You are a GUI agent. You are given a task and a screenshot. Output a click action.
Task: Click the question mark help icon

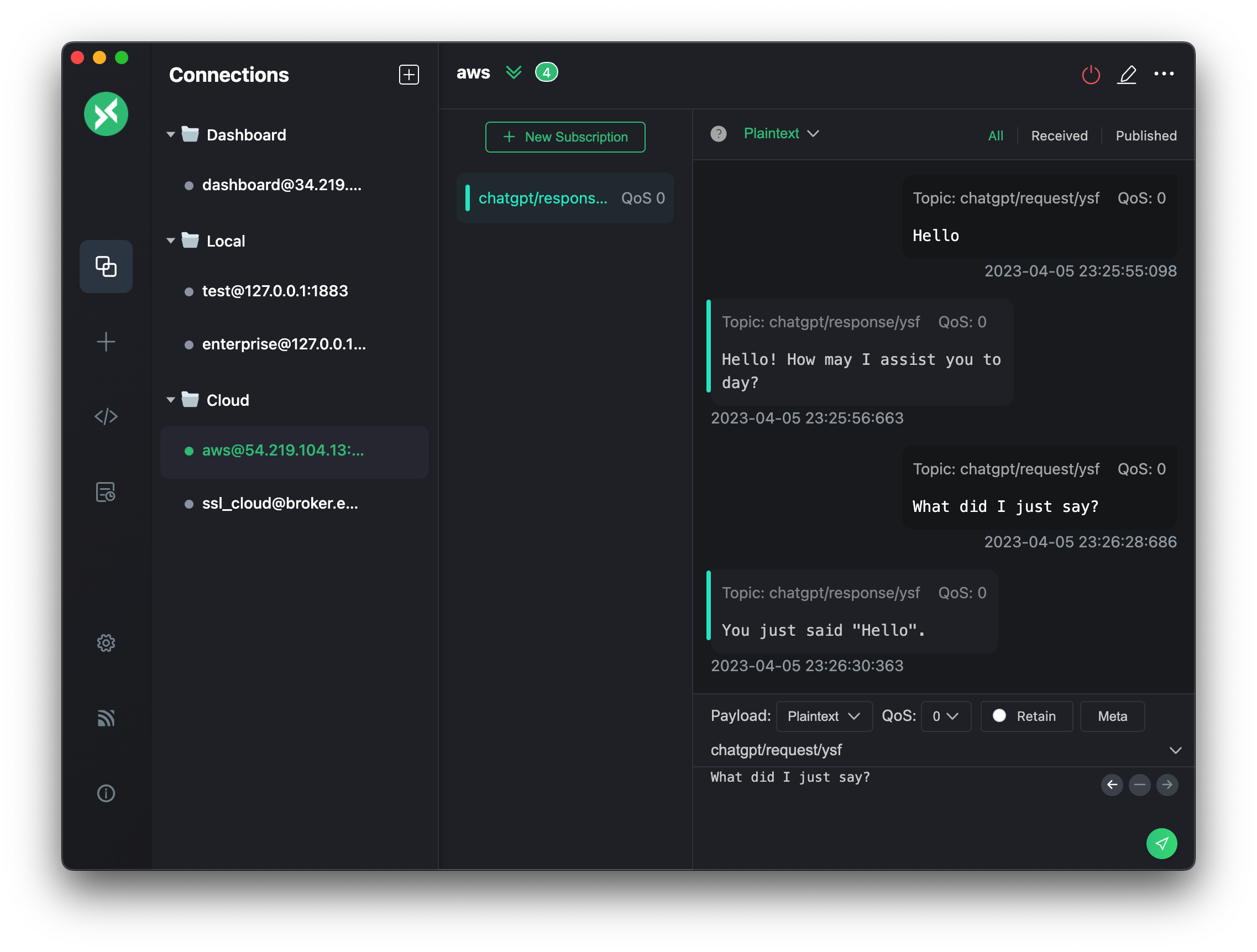[x=718, y=134]
